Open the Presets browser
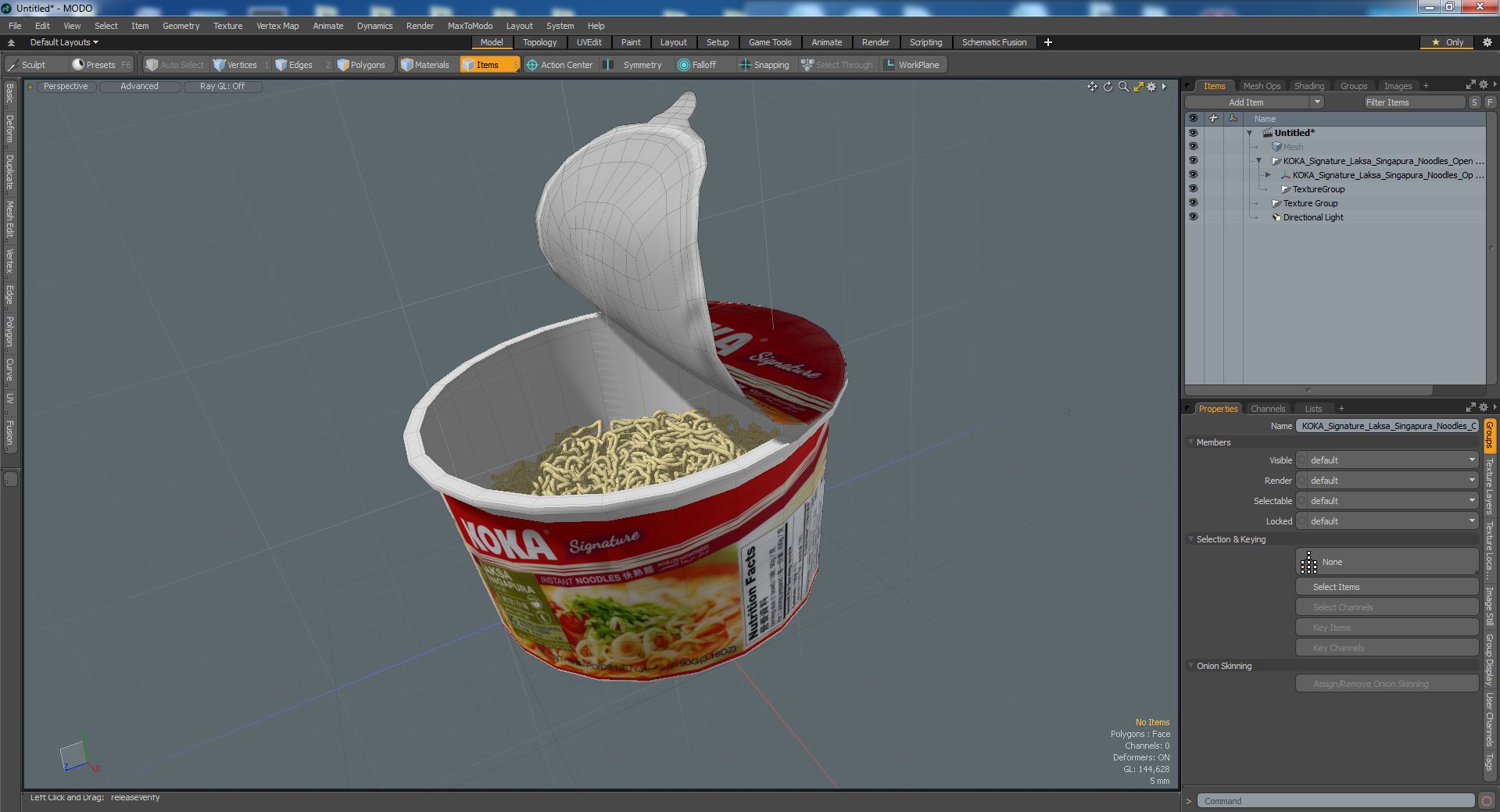 click(101, 65)
